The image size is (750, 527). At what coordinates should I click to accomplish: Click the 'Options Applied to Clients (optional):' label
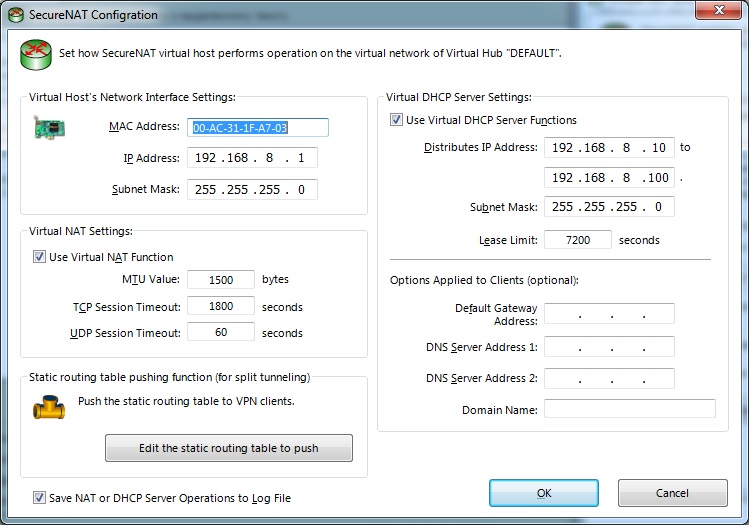[484, 280]
